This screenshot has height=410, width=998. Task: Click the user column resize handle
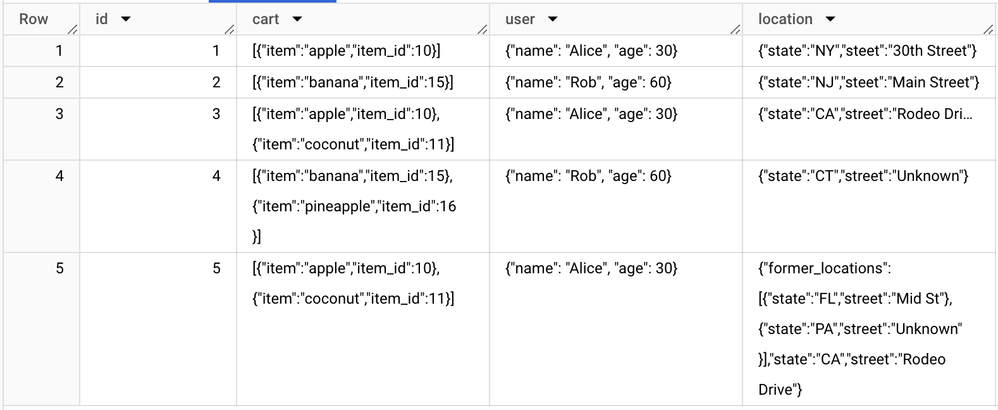(x=736, y=29)
